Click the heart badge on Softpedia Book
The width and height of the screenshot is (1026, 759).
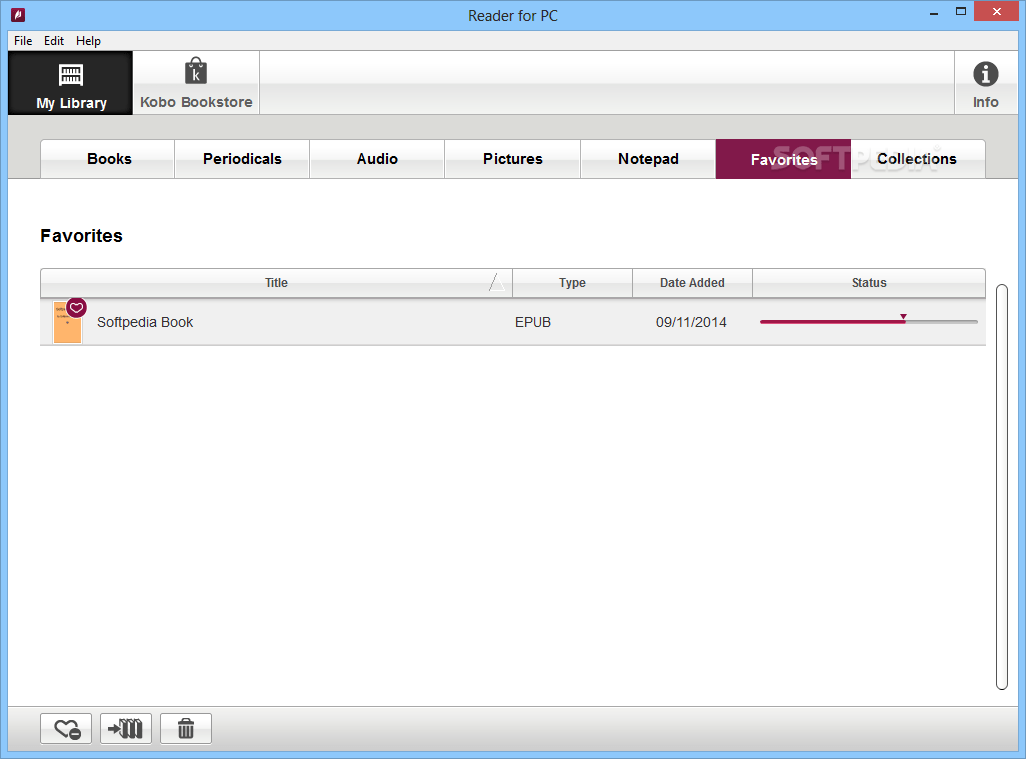(77, 308)
